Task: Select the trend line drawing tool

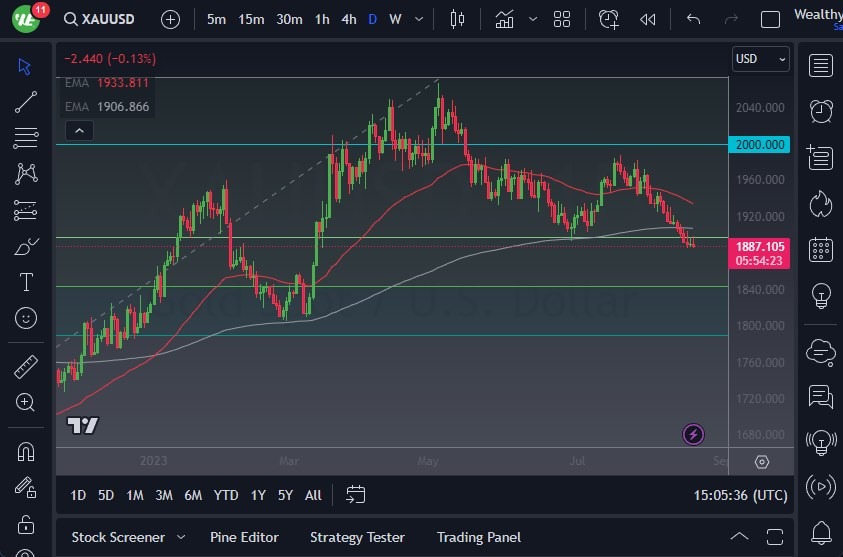Action: [26, 101]
